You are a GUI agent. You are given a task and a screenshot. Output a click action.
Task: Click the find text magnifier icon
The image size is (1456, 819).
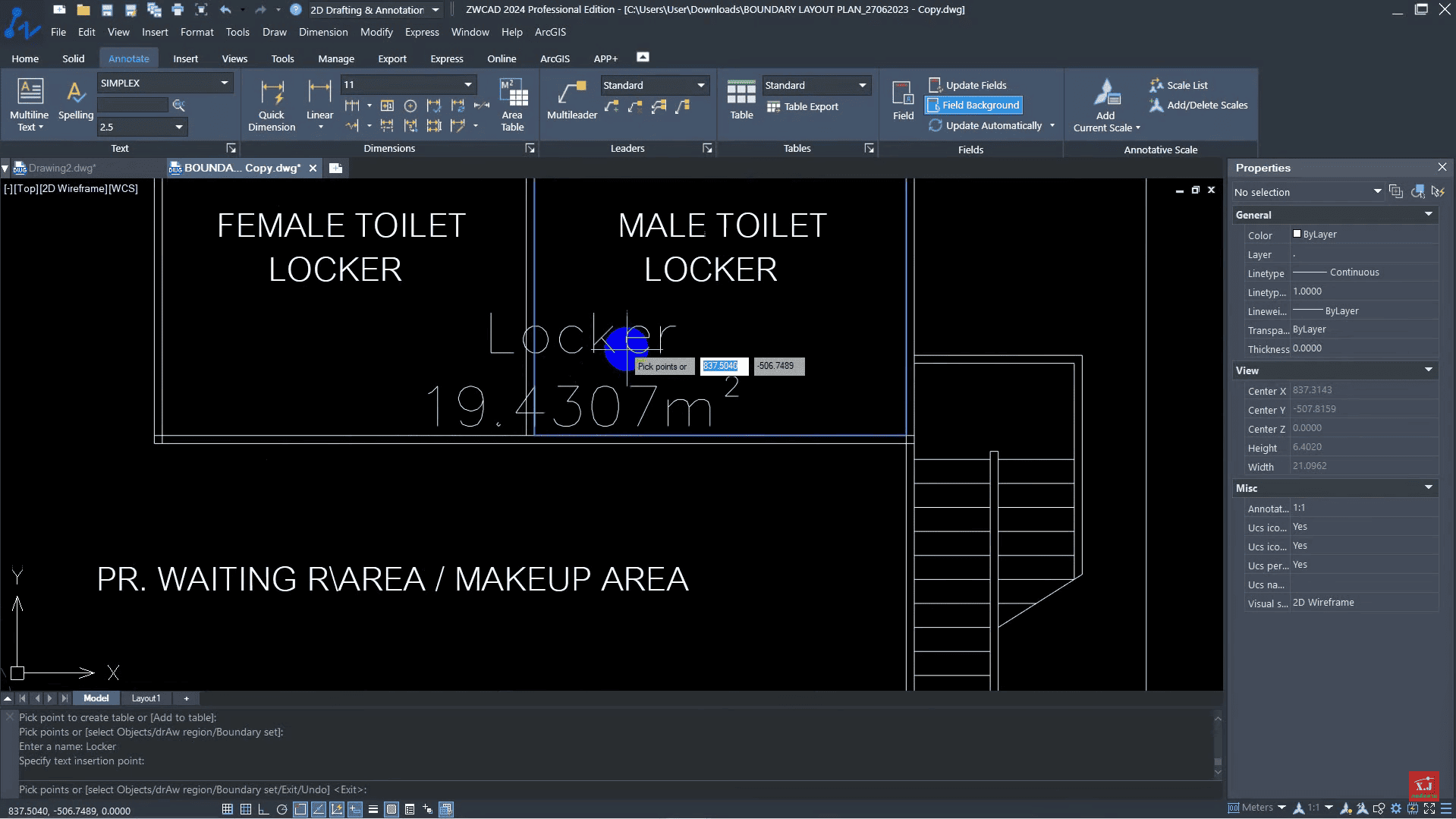pos(179,105)
